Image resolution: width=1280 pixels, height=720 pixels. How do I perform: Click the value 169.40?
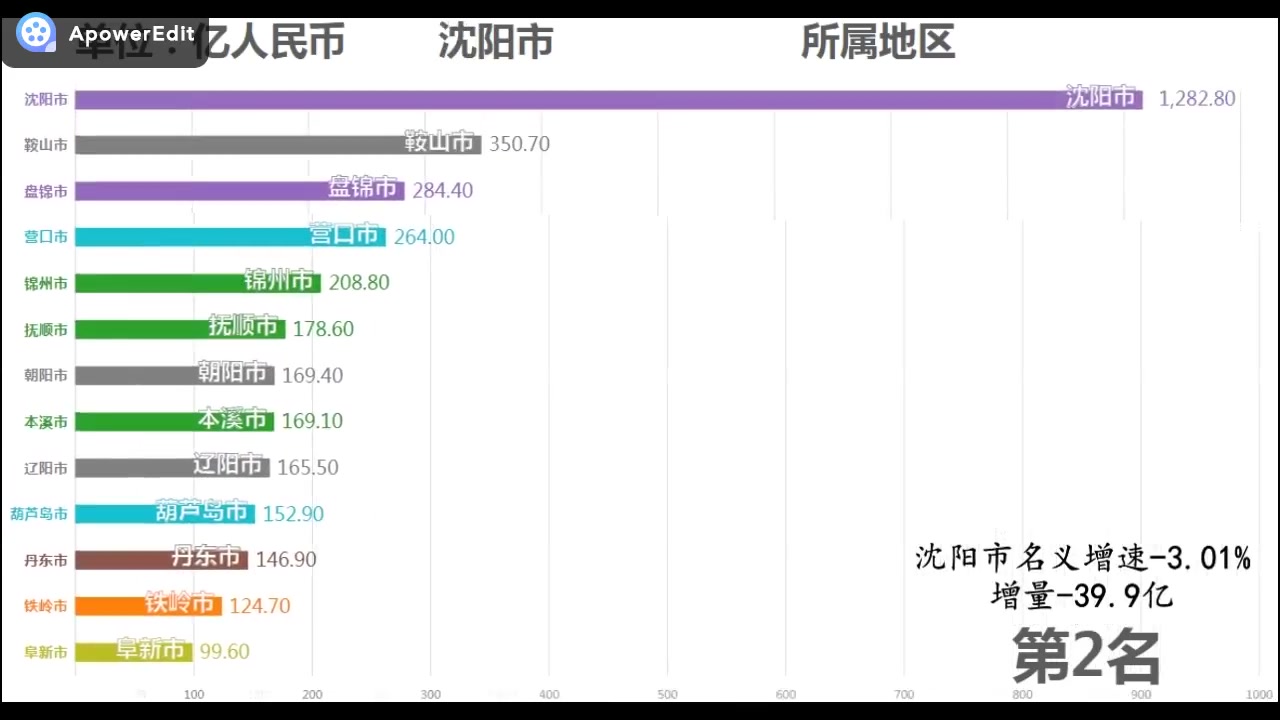[312, 375]
